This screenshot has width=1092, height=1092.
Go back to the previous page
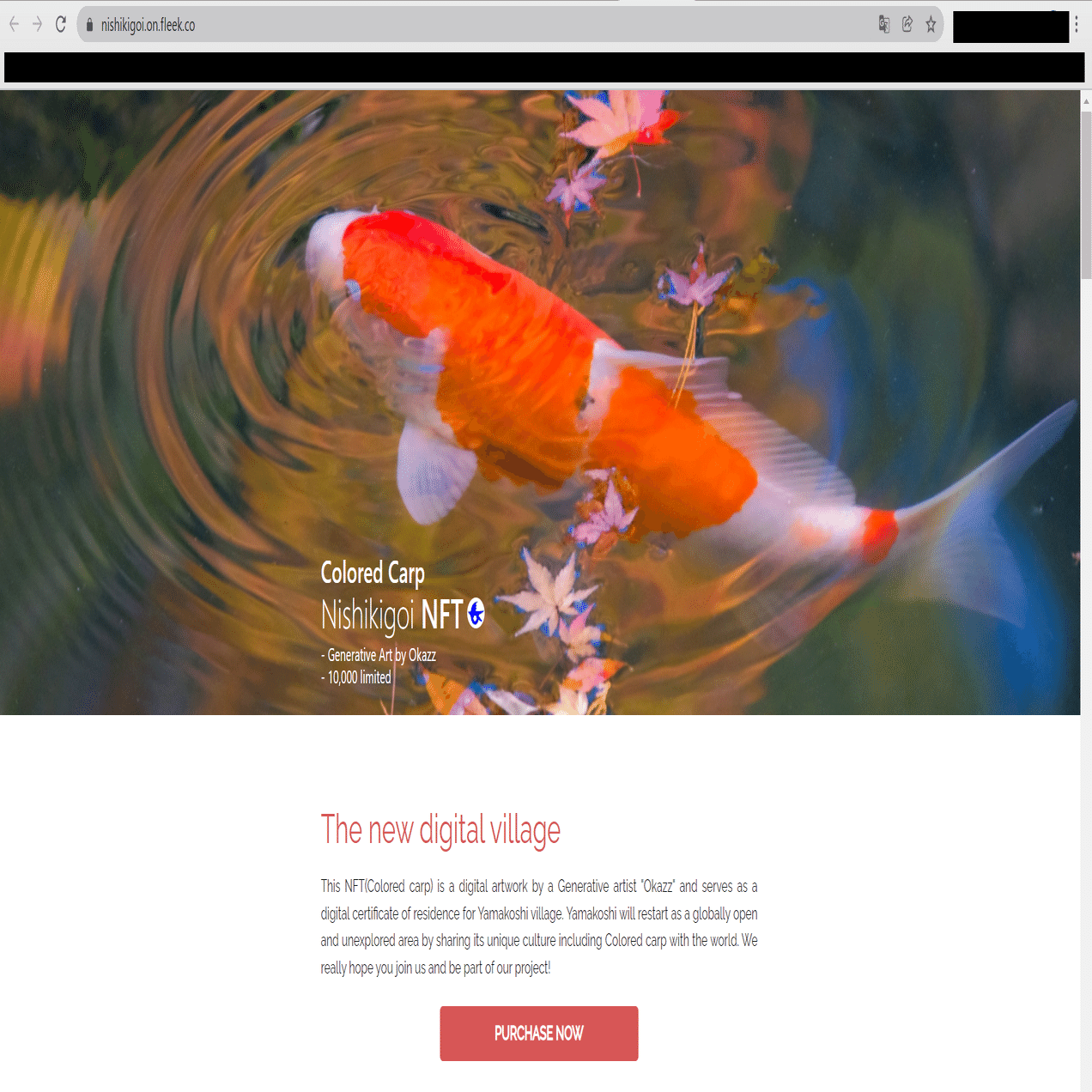pyautogui.click(x=14, y=24)
